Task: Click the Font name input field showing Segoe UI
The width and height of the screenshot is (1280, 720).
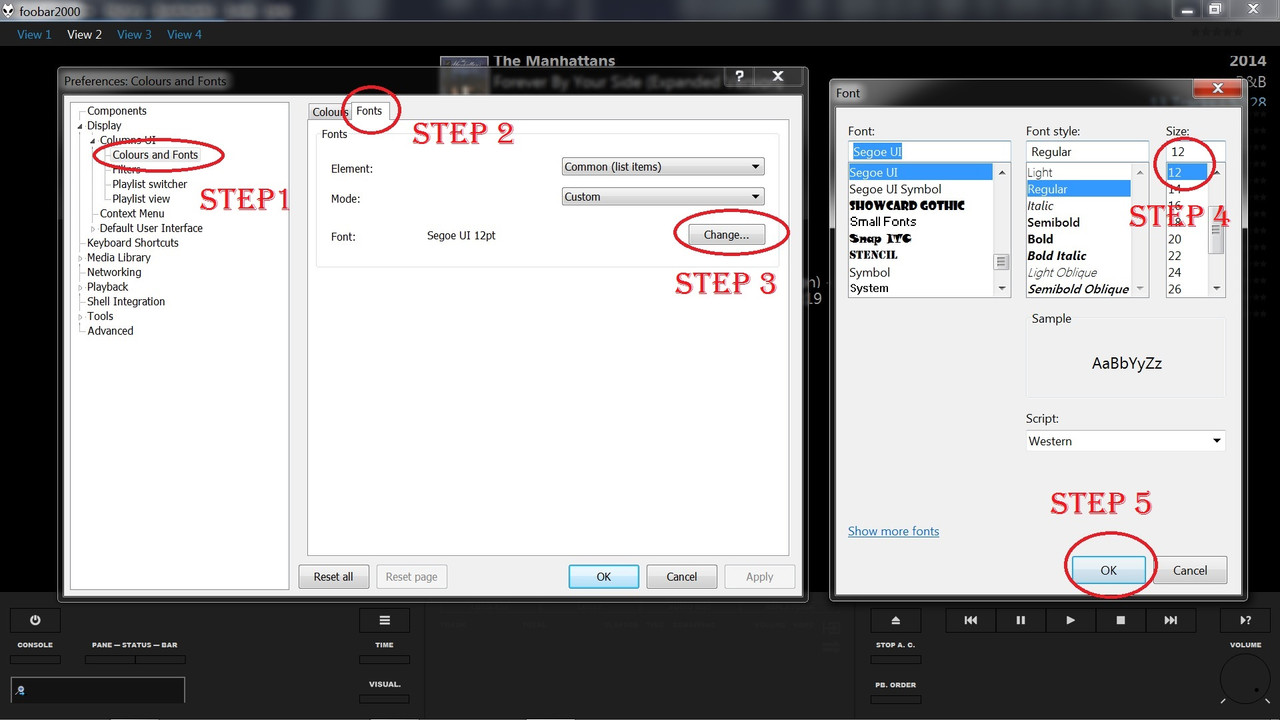Action: (930, 152)
